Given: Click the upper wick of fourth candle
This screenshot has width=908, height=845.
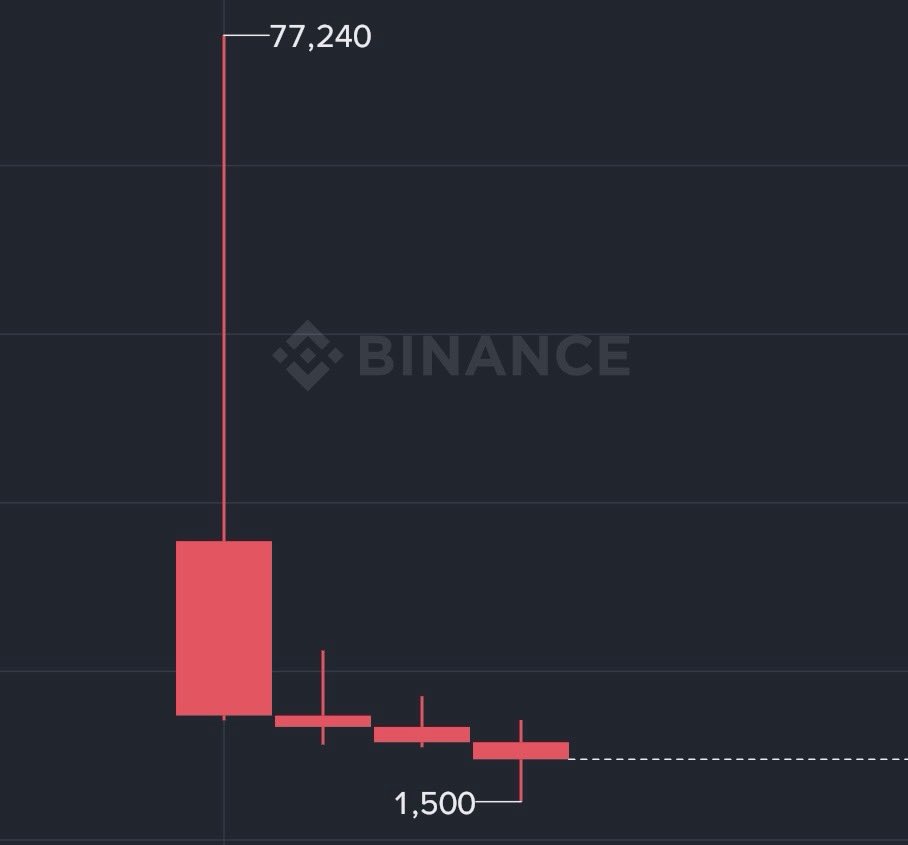Looking at the screenshot, I should click(521, 731).
